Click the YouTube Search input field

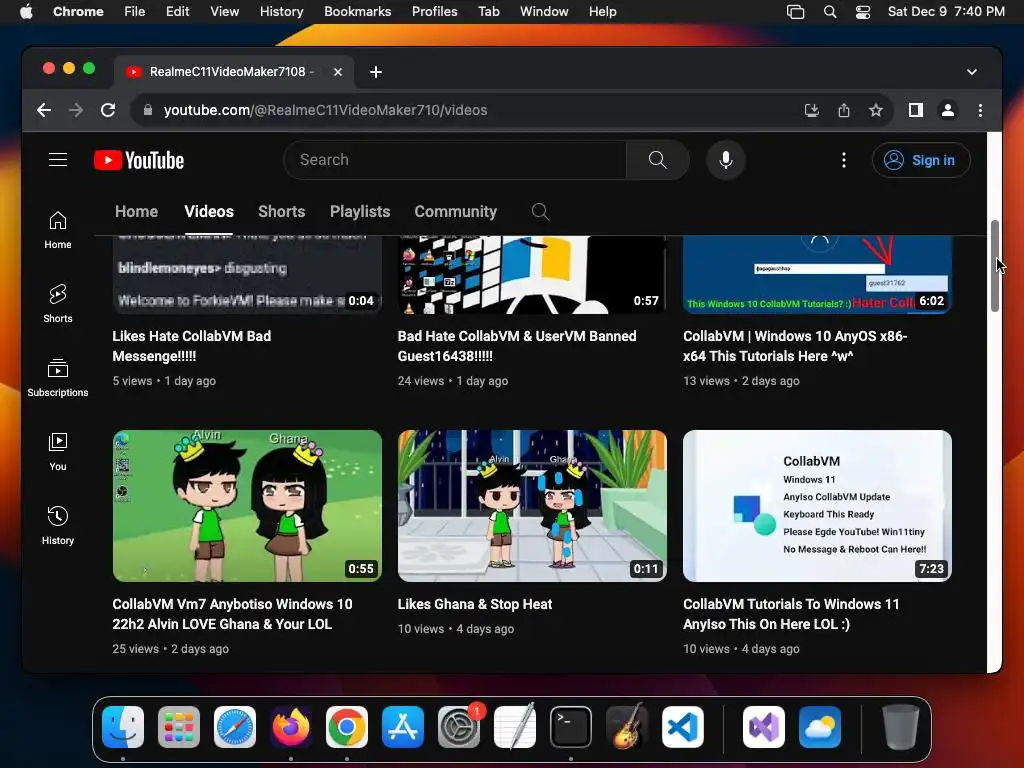coord(455,160)
